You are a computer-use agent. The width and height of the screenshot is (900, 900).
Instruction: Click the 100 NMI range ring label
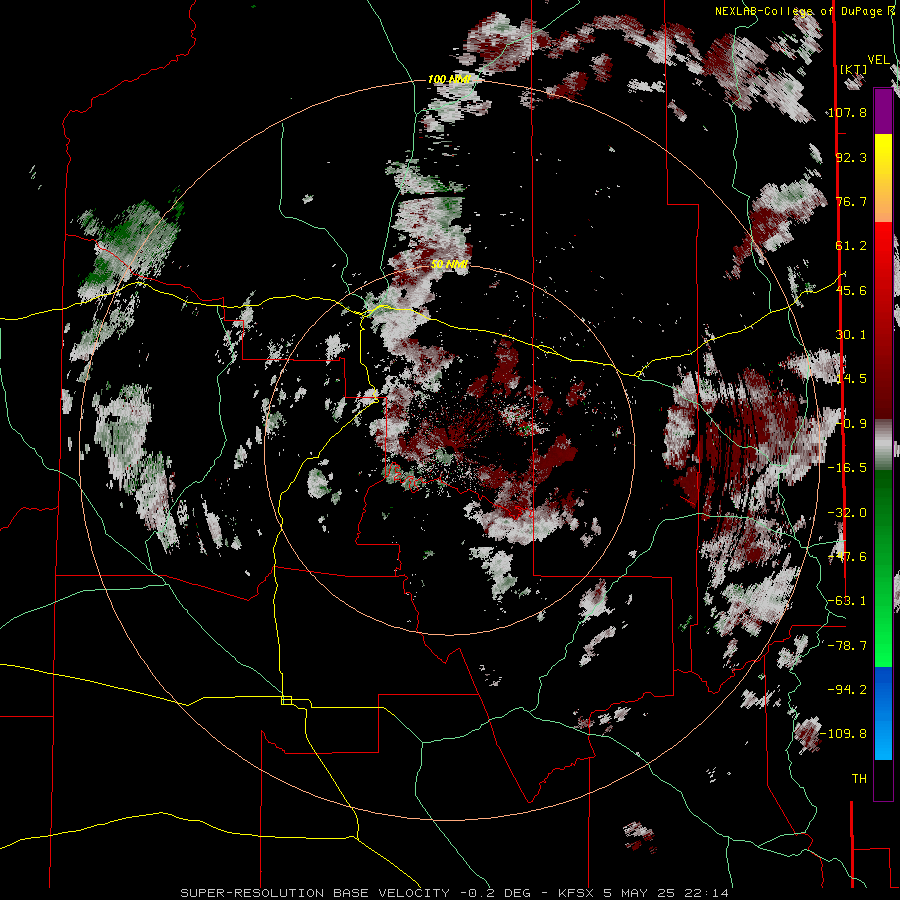(449, 79)
